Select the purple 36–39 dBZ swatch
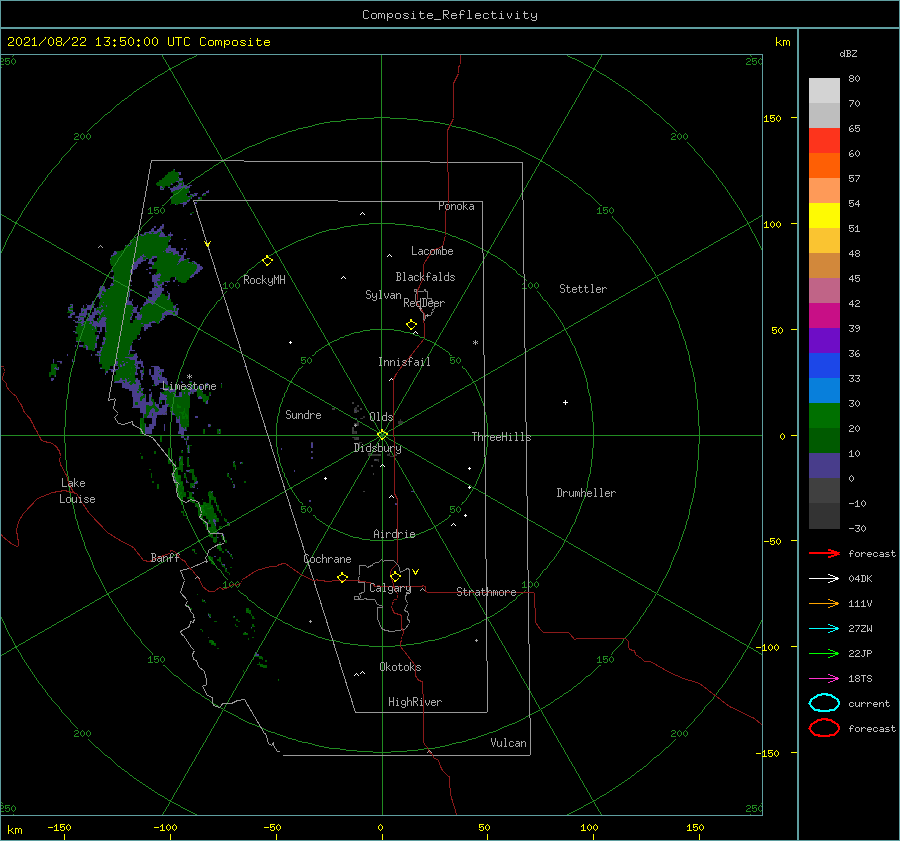The width and height of the screenshot is (900, 841). [x=824, y=341]
